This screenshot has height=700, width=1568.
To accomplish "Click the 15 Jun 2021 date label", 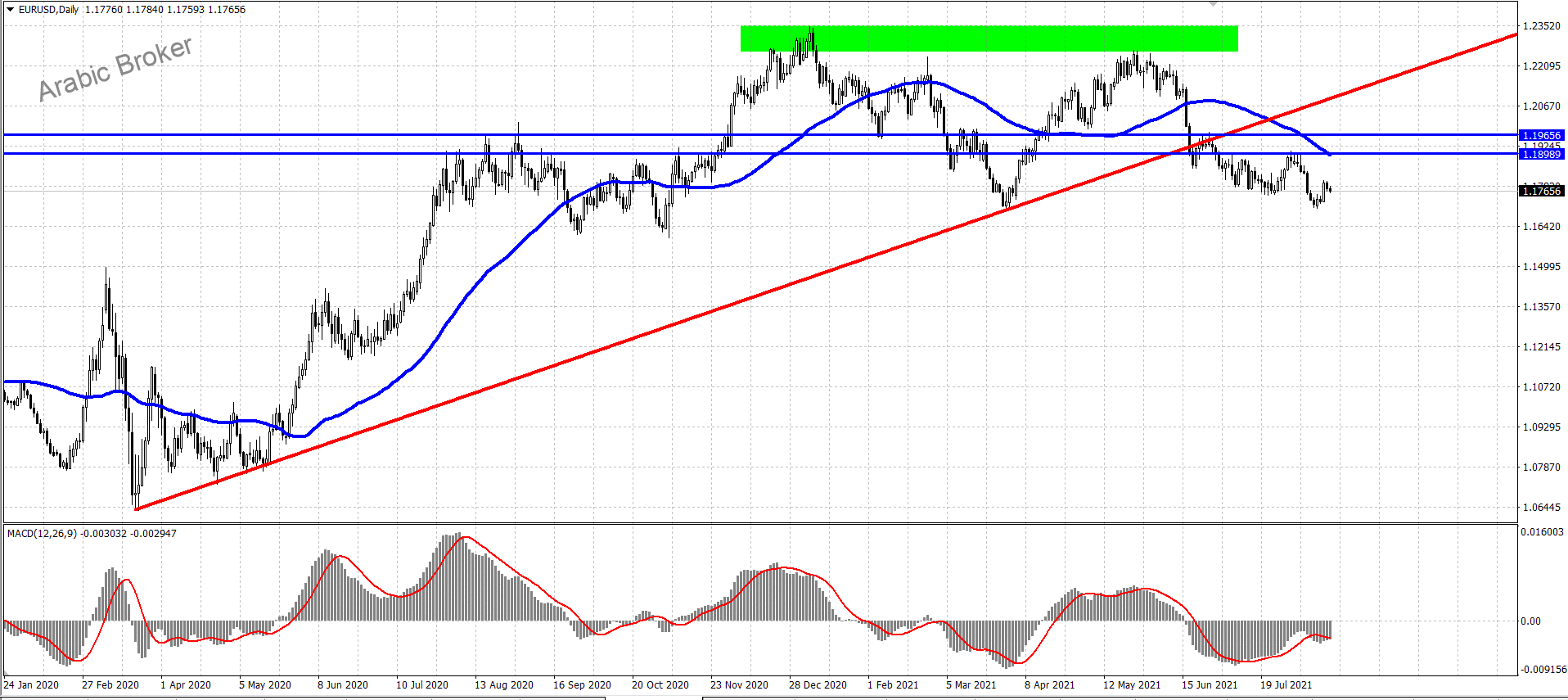I will click(x=1209, y=684).
